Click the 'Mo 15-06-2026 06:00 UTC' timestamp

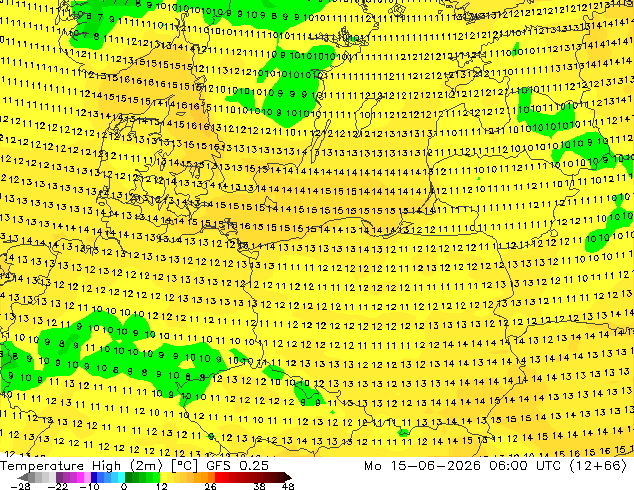pos(464,466)
